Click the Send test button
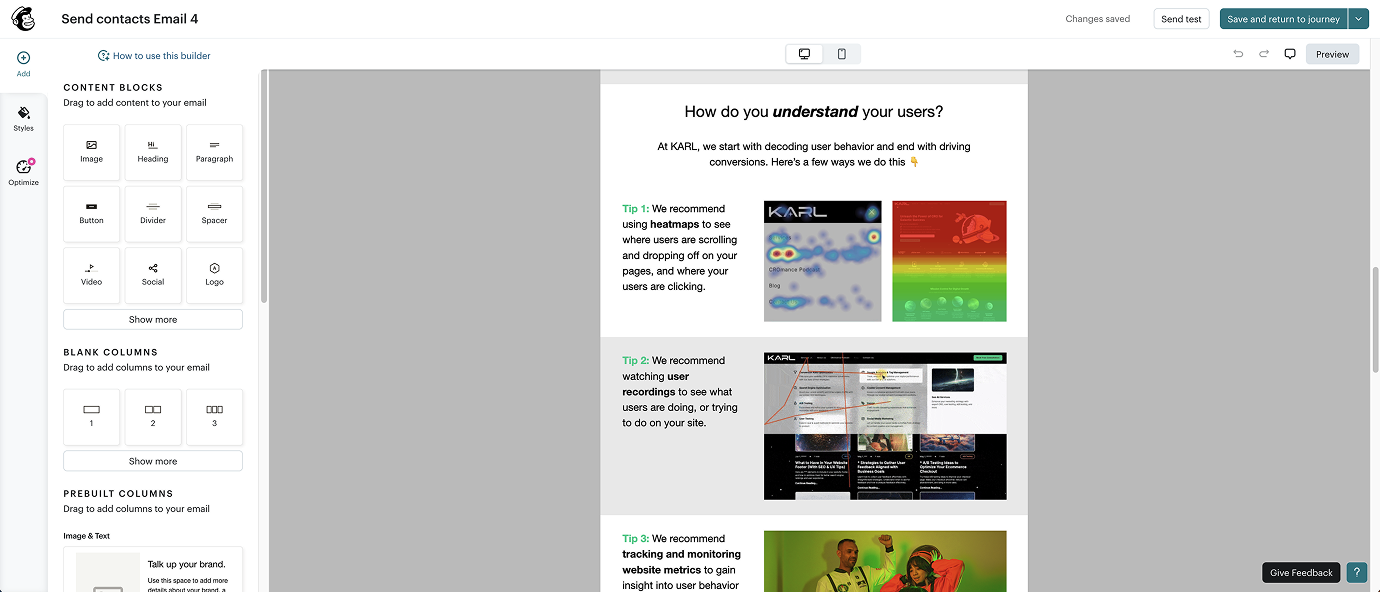 pos(1181,18)
